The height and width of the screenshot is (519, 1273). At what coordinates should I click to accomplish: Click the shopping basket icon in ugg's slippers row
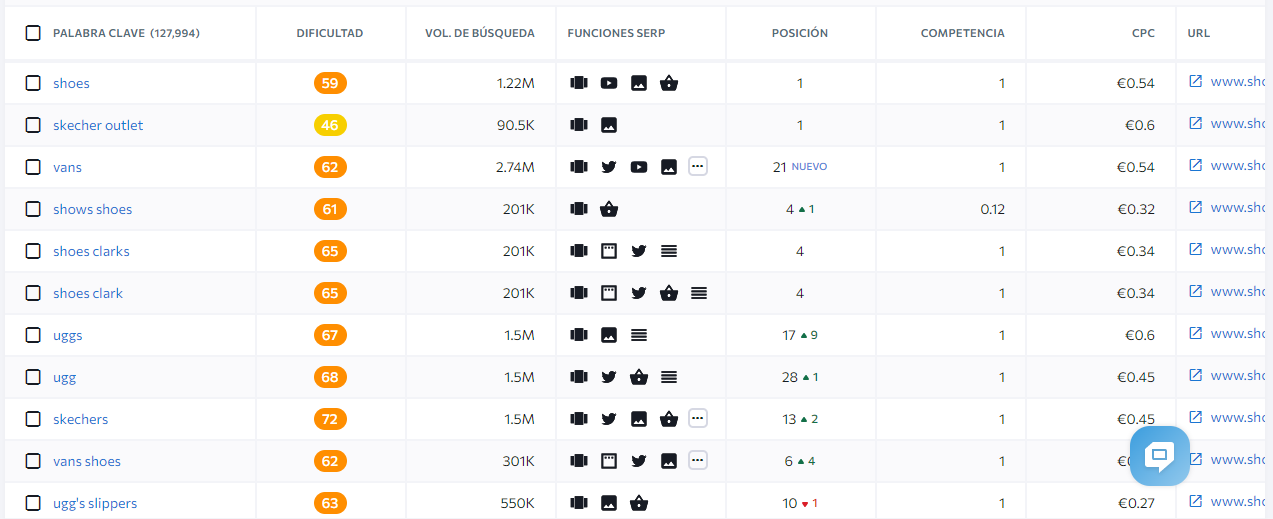pyautogui.click(x=639, y=503)
